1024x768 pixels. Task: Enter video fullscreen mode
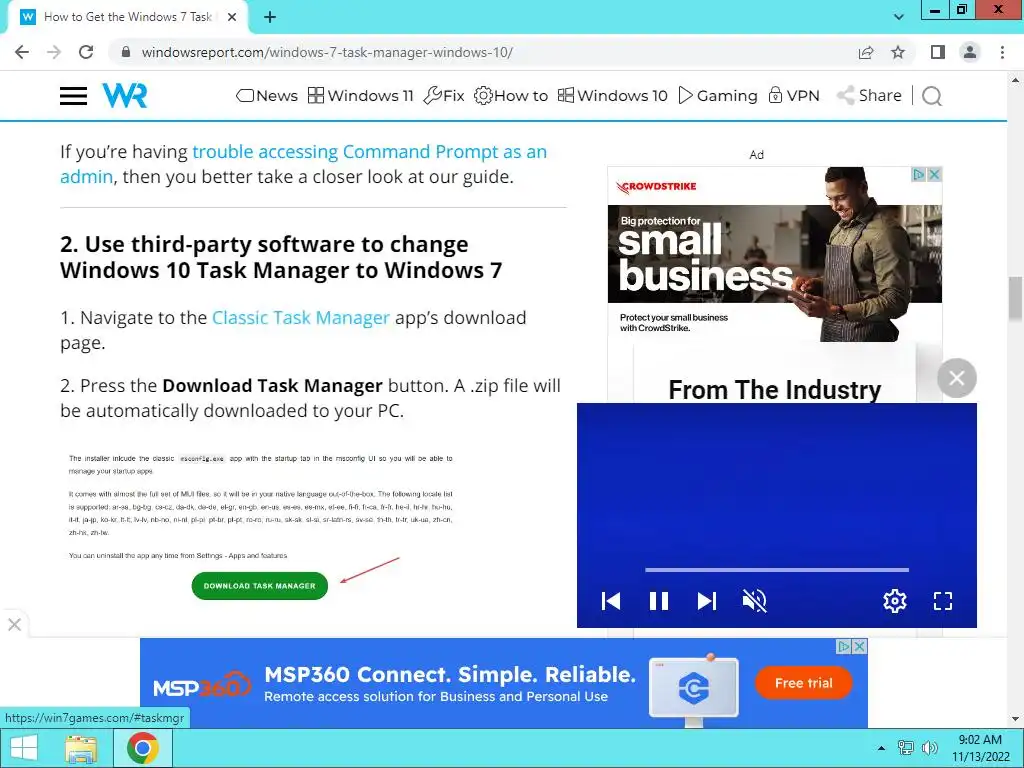(942, 601)
